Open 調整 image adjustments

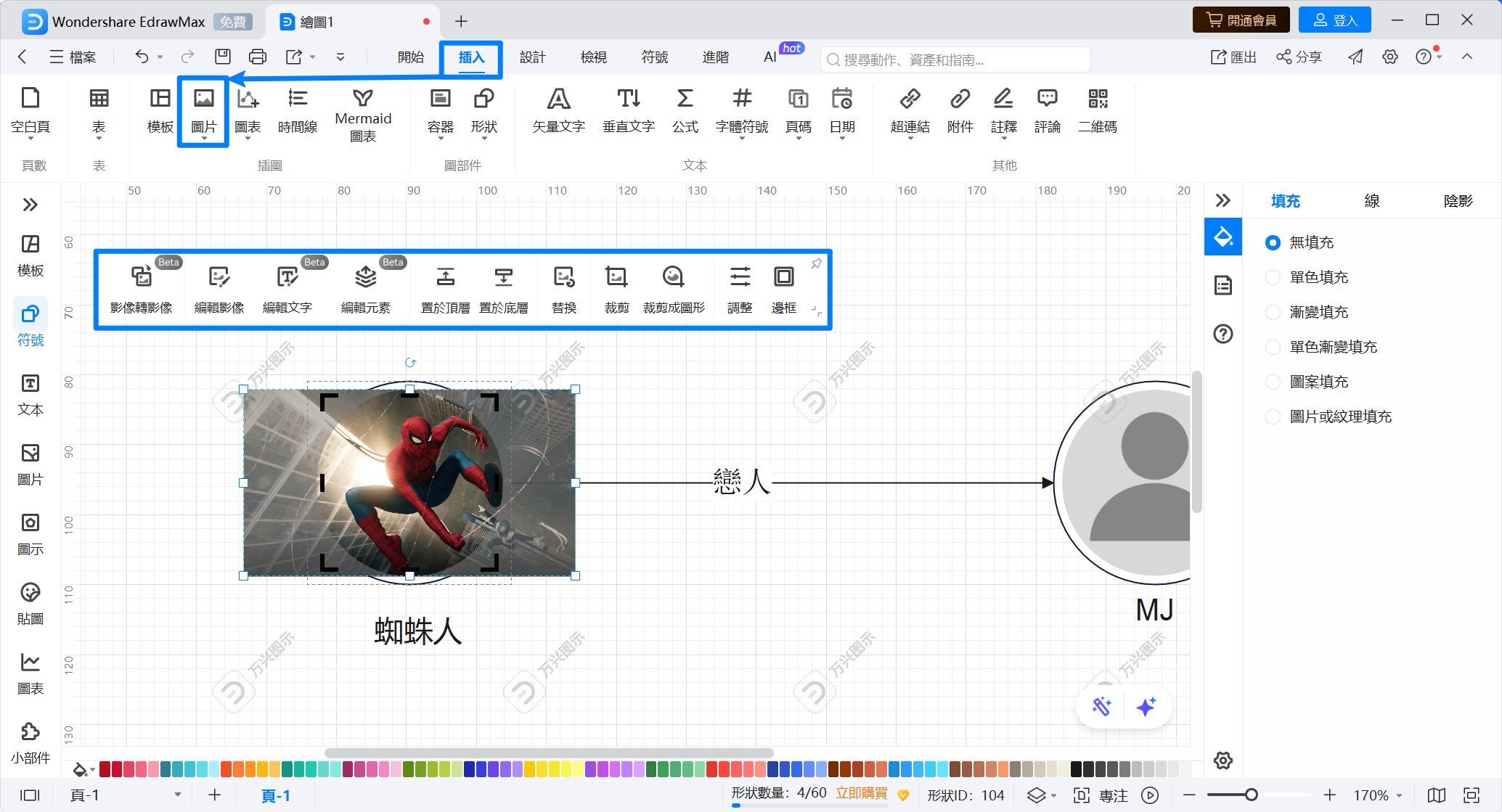(x=740, y=290)
